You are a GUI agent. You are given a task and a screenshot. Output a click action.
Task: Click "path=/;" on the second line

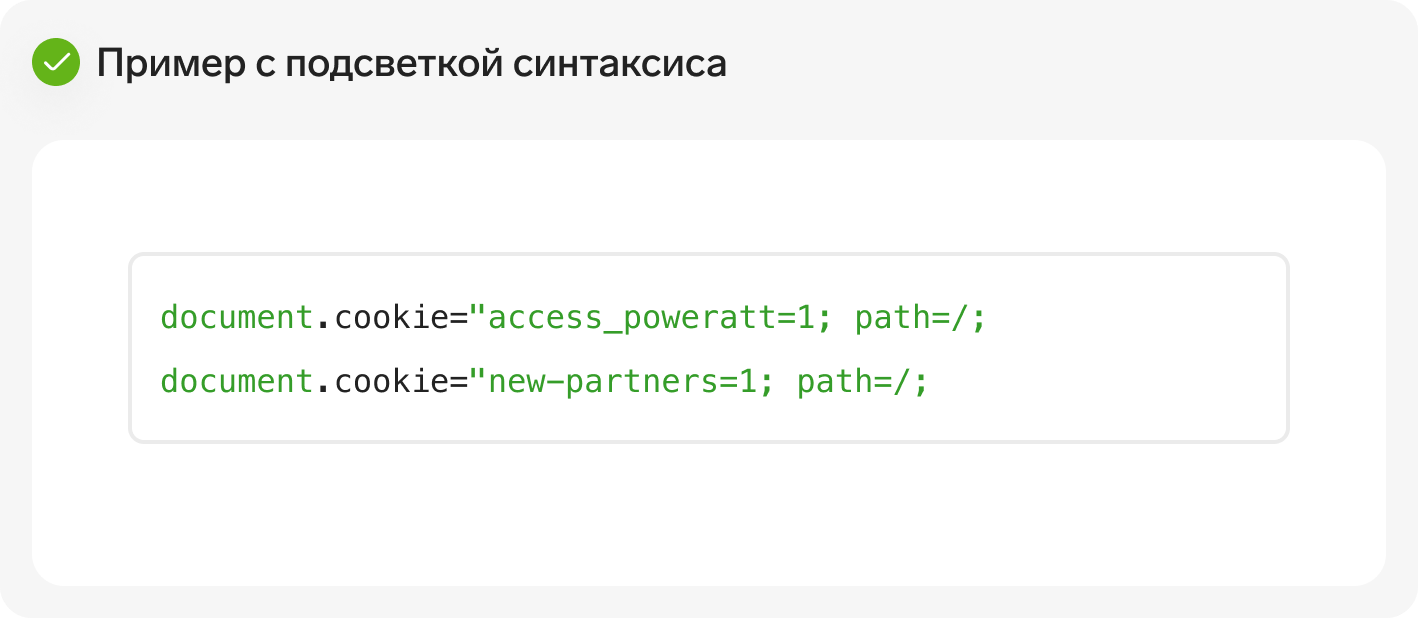point(863,384)
